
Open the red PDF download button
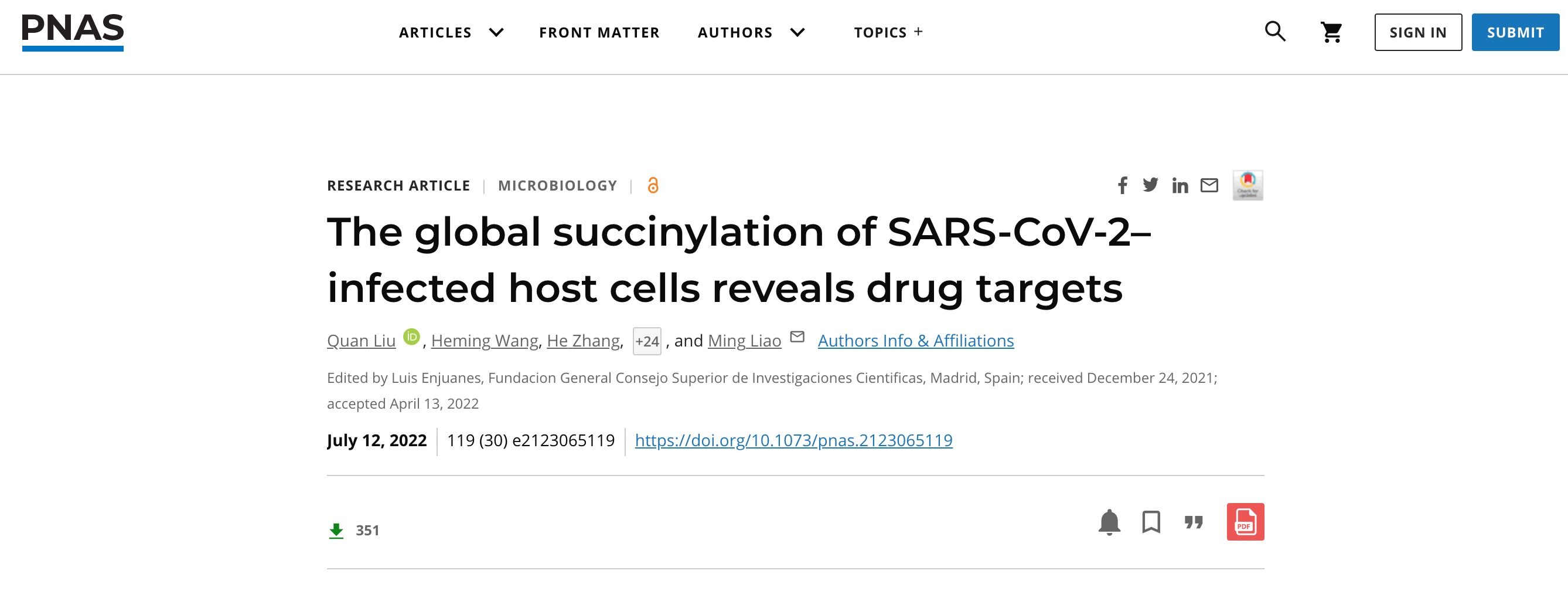coord(1245,522)
